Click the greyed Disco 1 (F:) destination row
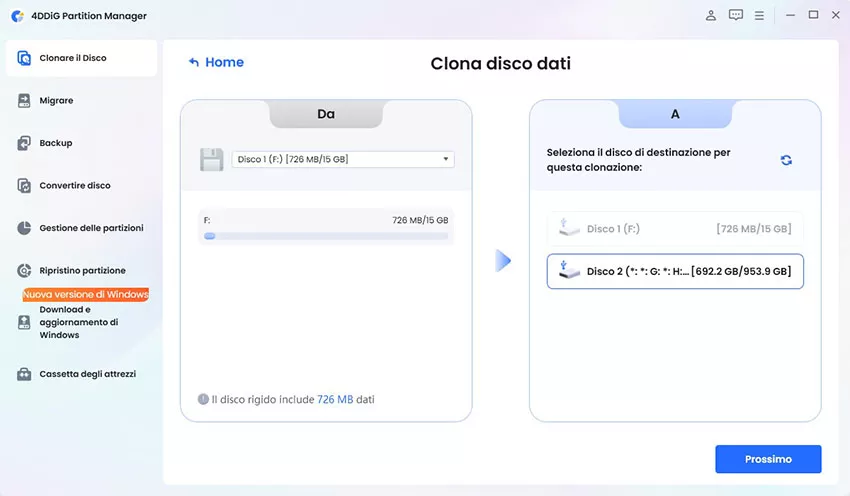The height and width of the screenshot is (496, 850). click(x=675, y=229)
